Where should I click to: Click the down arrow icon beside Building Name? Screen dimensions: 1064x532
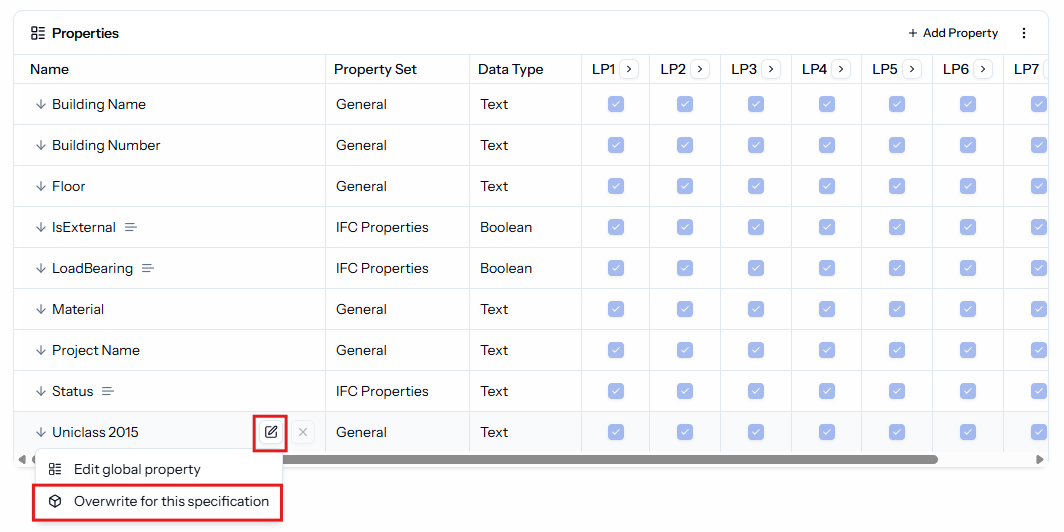pos(41,104)
